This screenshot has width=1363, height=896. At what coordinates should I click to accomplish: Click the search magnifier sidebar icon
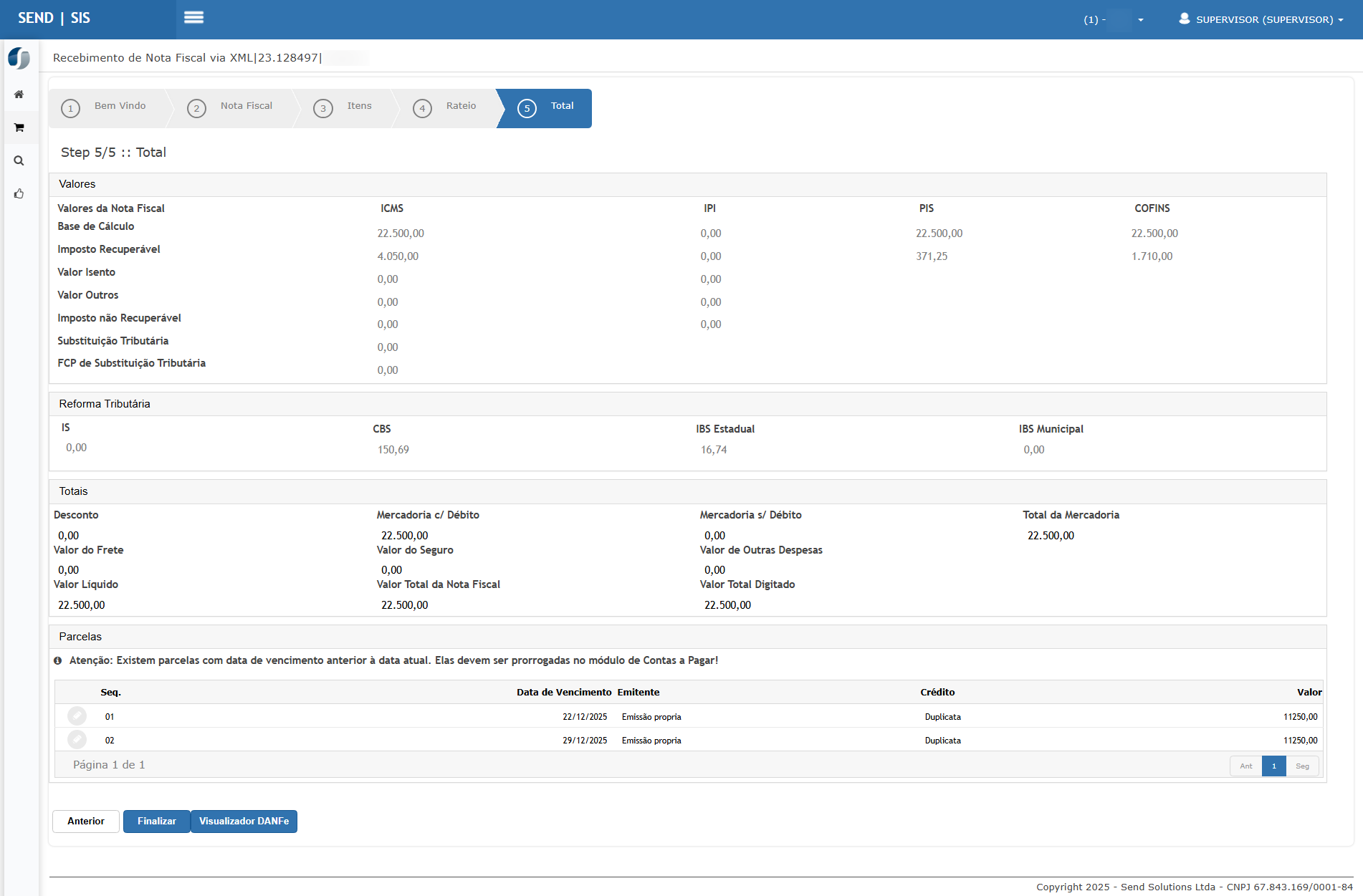pyautogui.click(x=19, y=161)
